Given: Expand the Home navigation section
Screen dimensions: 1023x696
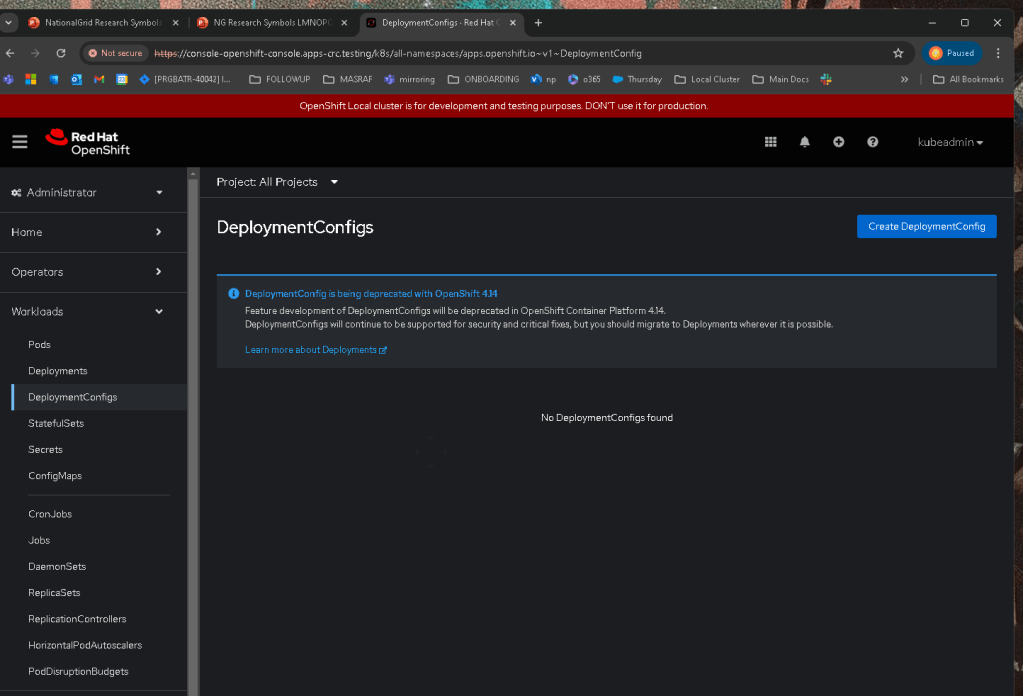Looking at the screenshot, I should (87, 232).
